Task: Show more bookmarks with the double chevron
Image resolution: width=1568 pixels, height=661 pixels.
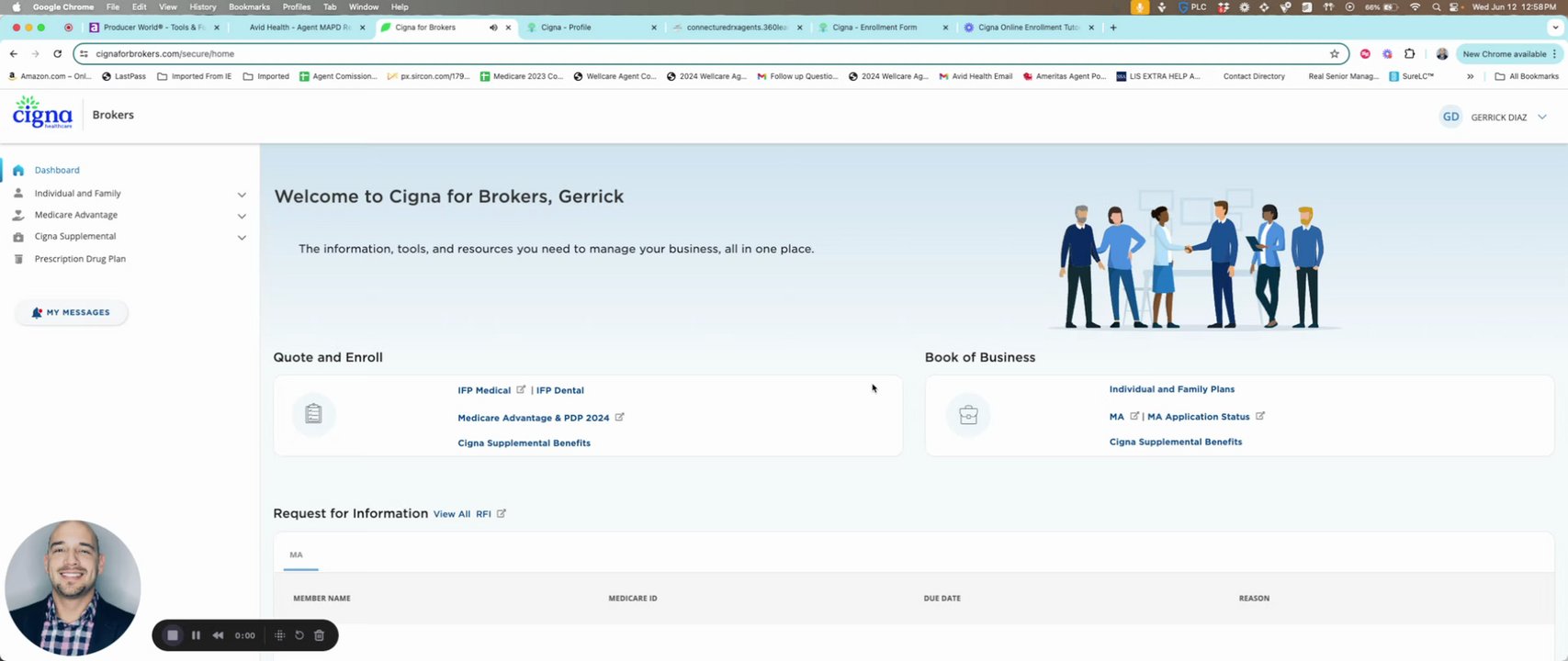Action: point(1471,76)
